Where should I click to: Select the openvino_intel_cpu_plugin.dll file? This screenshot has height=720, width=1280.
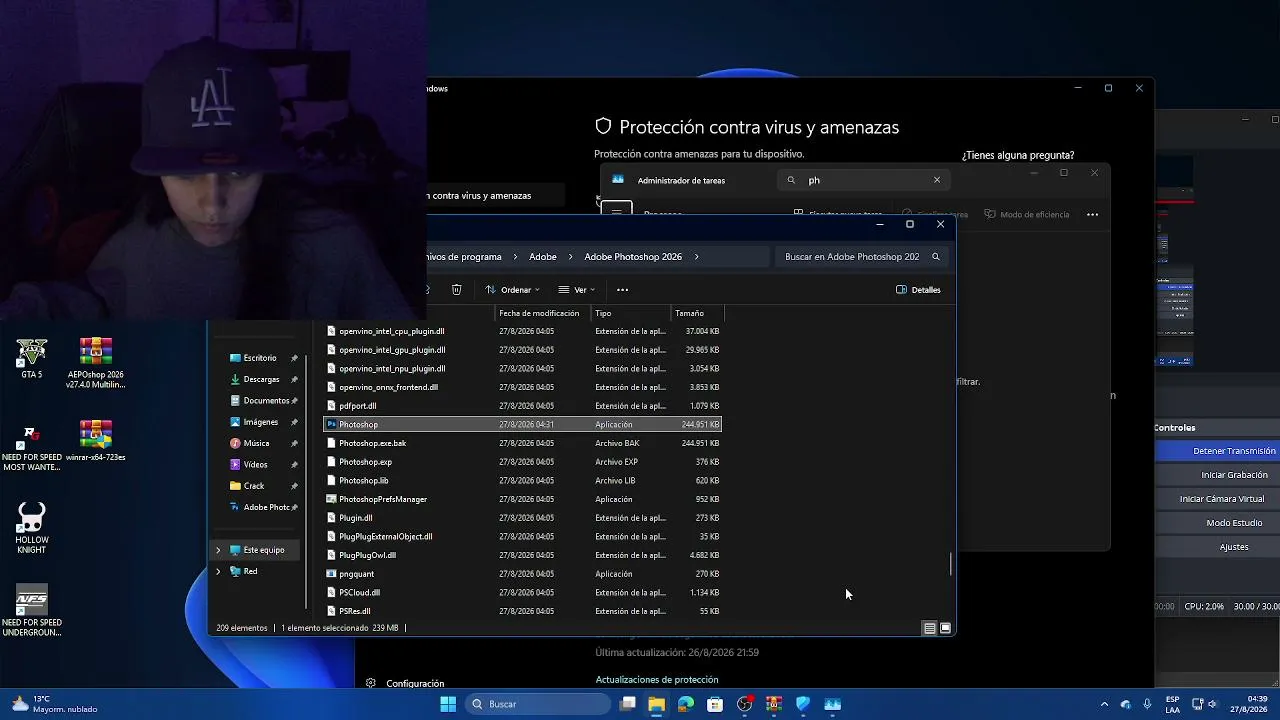523,331
